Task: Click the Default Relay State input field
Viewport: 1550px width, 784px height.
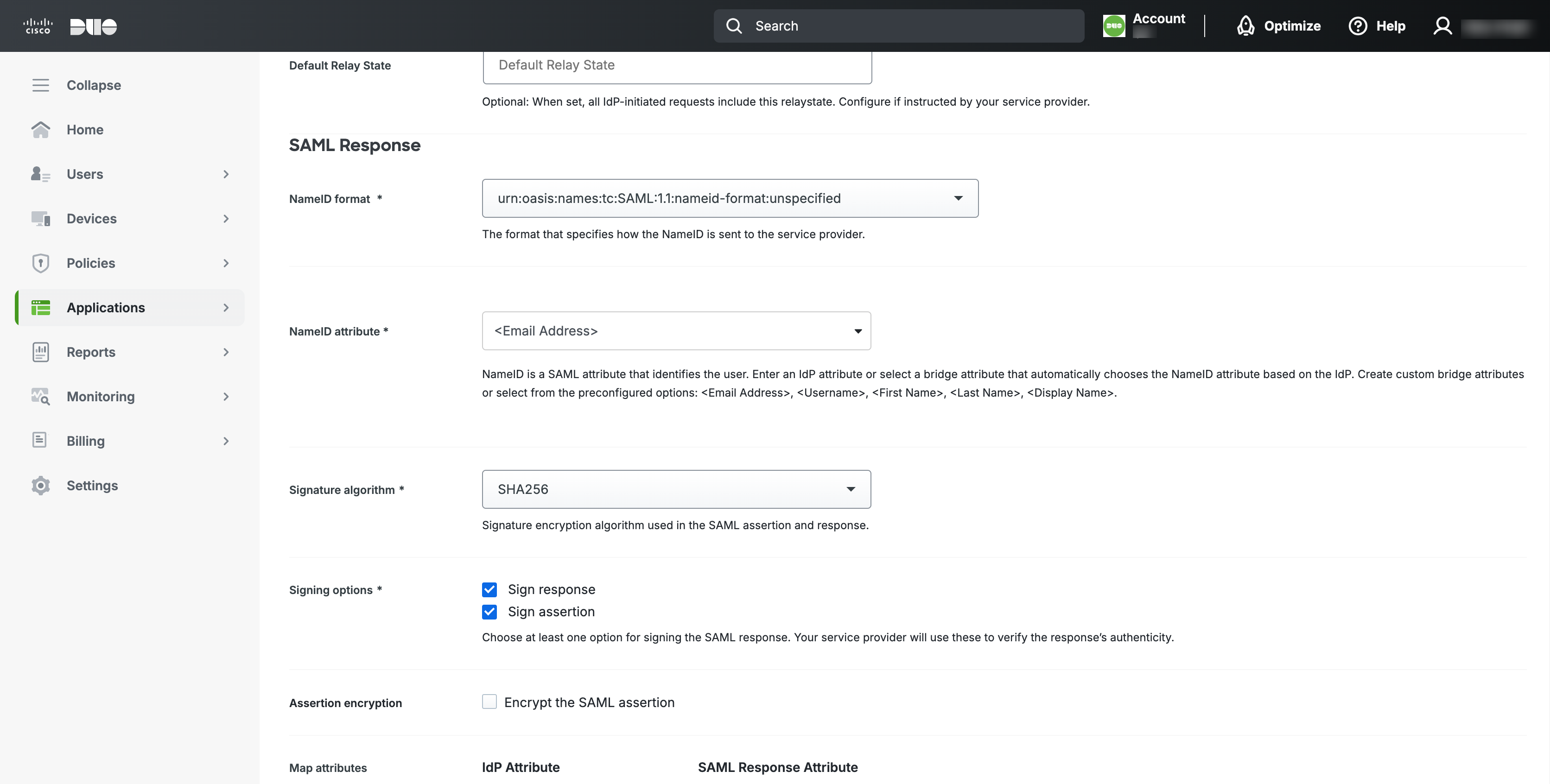Action: [676, 65]
